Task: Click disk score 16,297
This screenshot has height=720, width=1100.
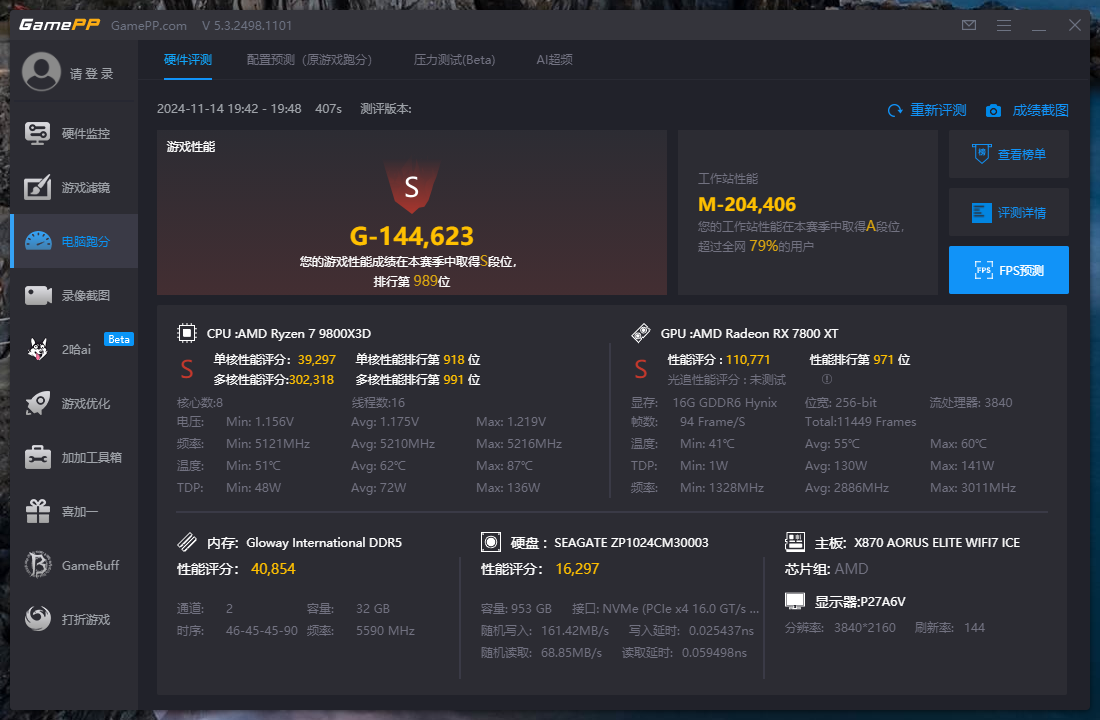Action: (577, 568)
